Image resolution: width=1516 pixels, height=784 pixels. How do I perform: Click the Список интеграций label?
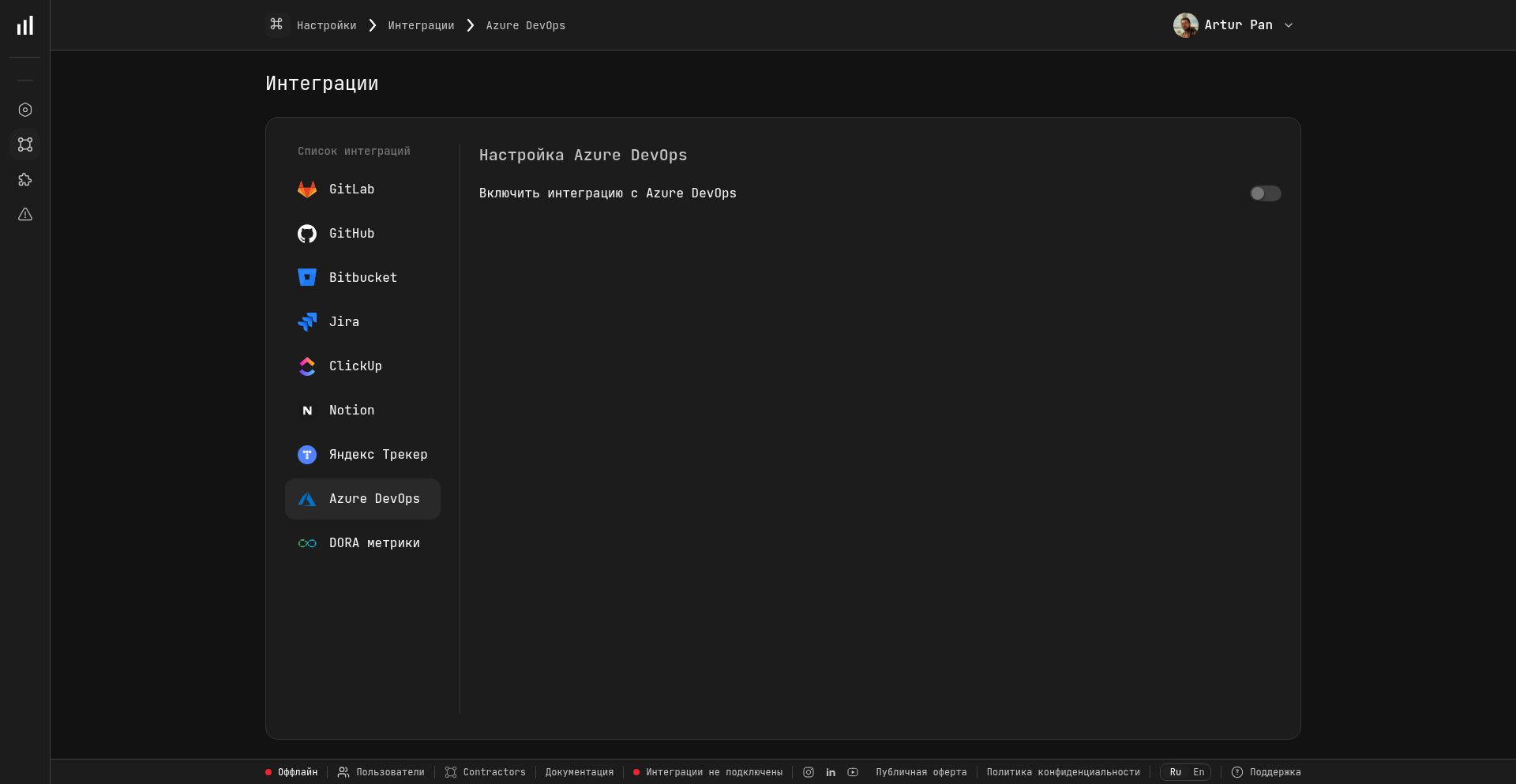pos(354,151)
